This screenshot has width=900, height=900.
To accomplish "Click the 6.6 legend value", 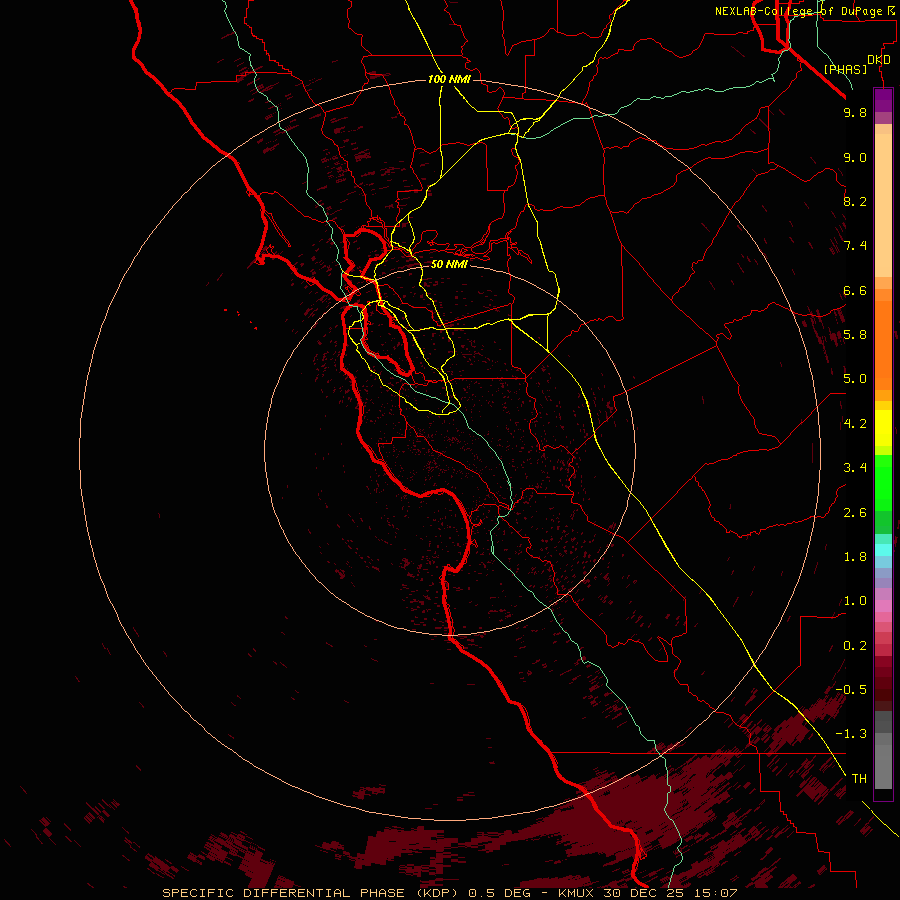I will (855, 290).
